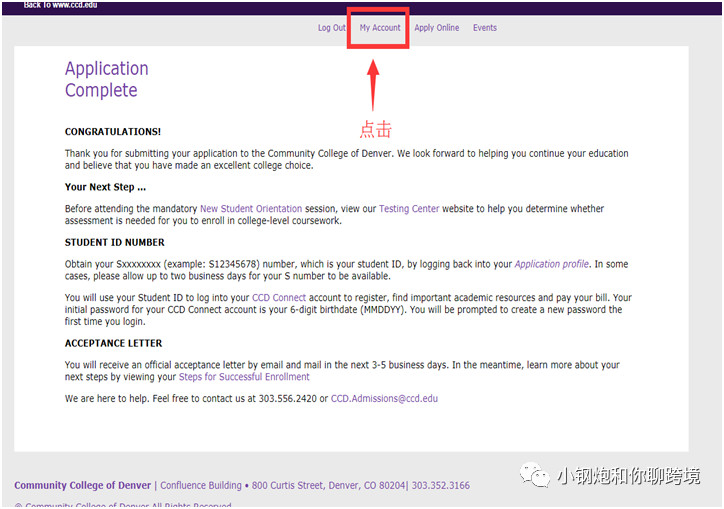Click the WeChat logo icon watermark

pos(535,474)
